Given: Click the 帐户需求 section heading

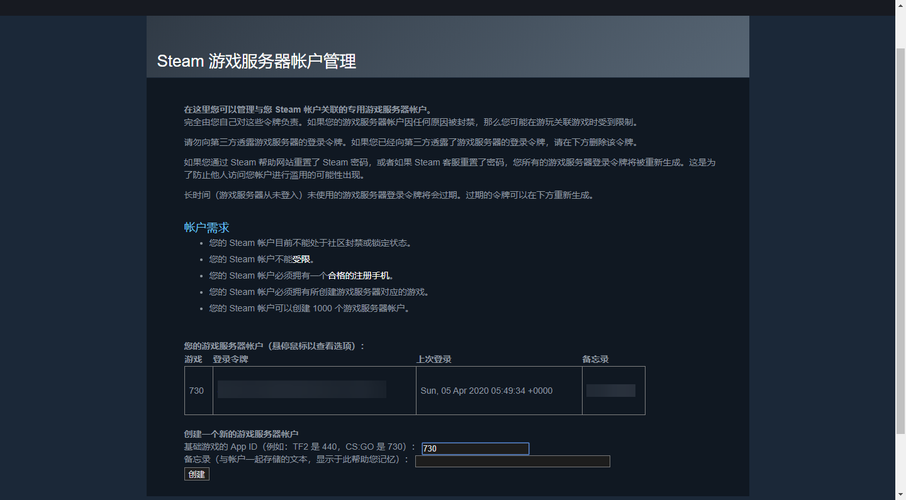Looking at the screenshot, I should tap(206, 227).
